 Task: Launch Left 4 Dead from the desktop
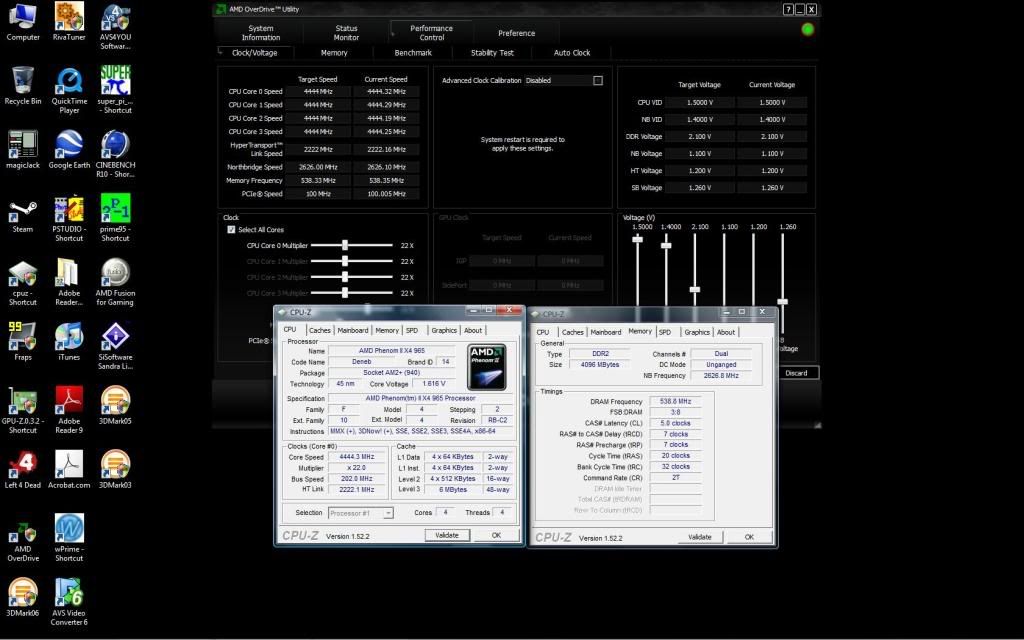click(23, 469)
